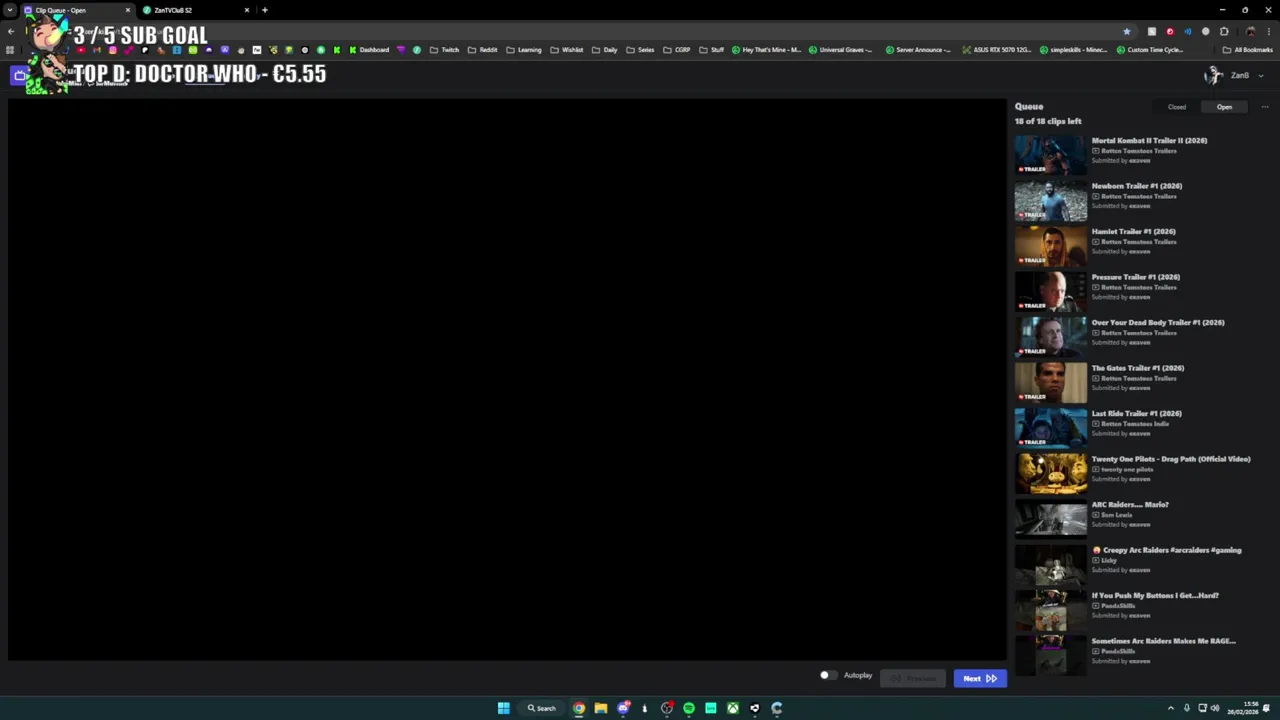Open the Stuff bookmarks folder
Image resolution: width=1280 pixels, height=720 pixels.
(x=711, y=50)
